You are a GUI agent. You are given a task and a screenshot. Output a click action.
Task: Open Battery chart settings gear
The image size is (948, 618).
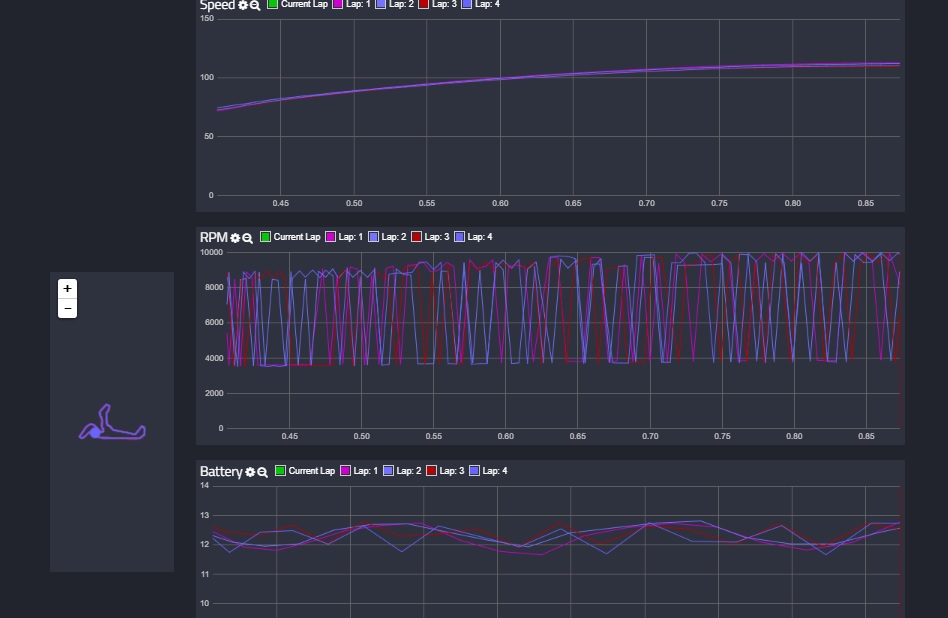250,472
